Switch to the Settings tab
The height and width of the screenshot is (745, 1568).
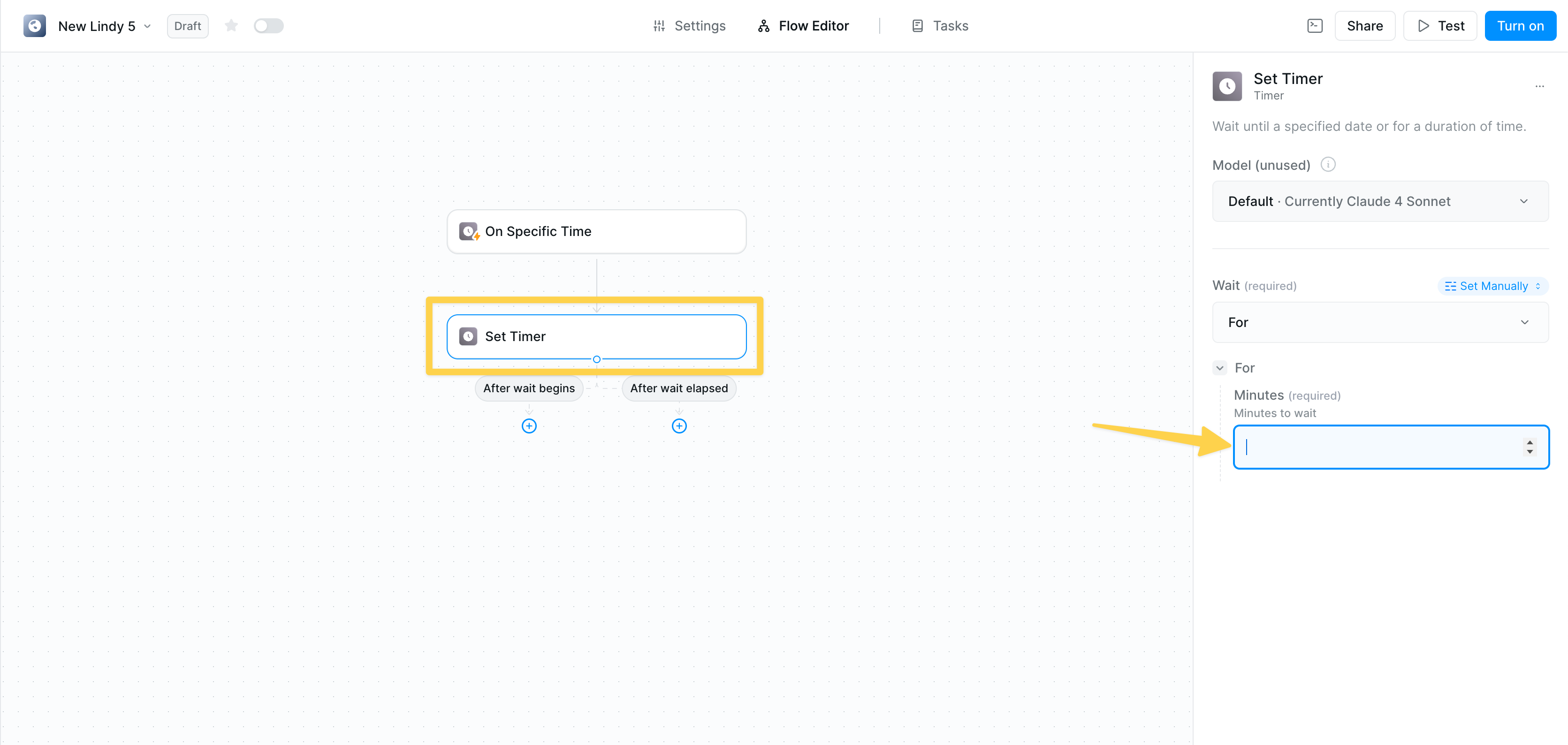(688, 25)
